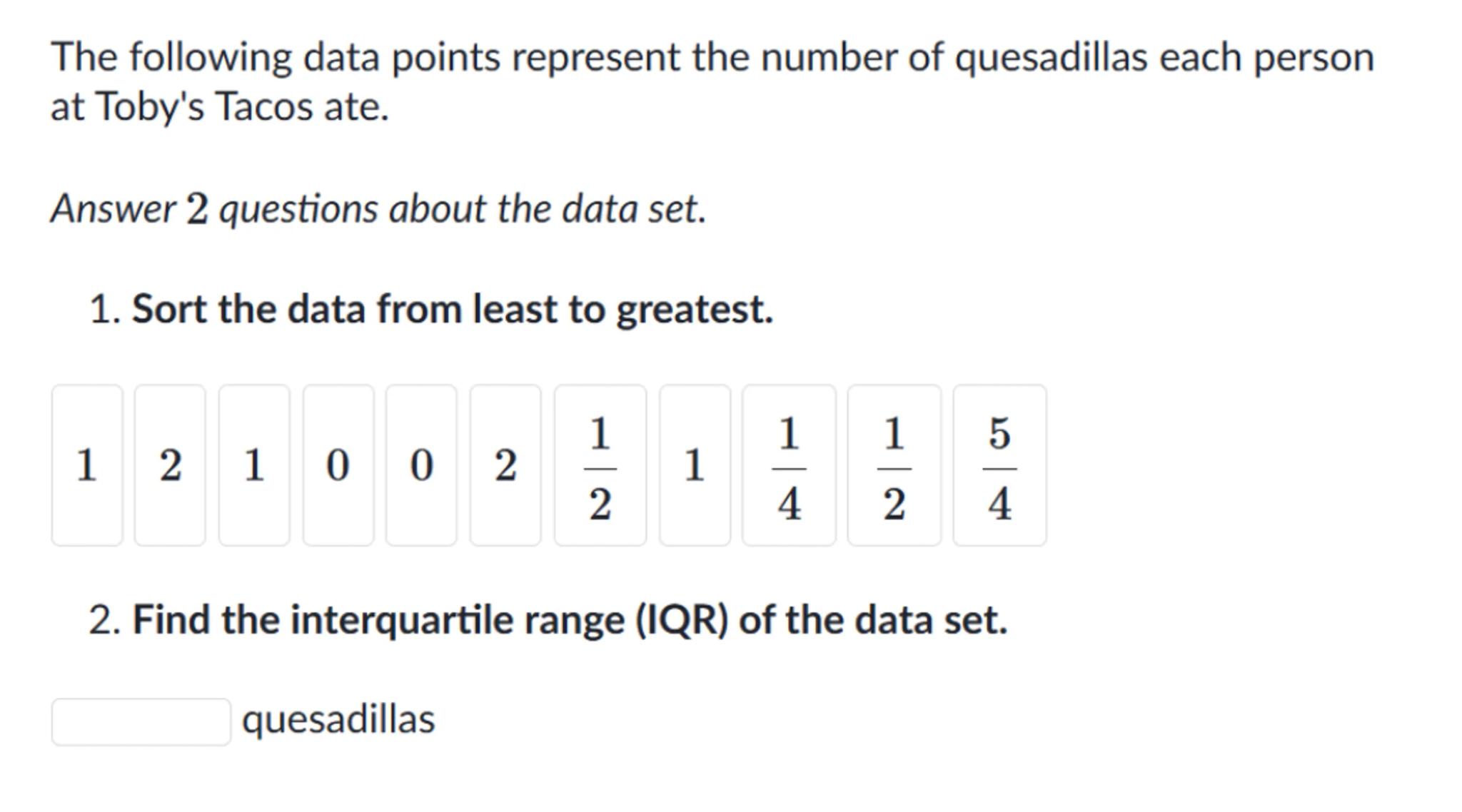Select the first card showing 2
Image resolution: width=1462 pixels, height=812 pixels.
pos(170,465)
